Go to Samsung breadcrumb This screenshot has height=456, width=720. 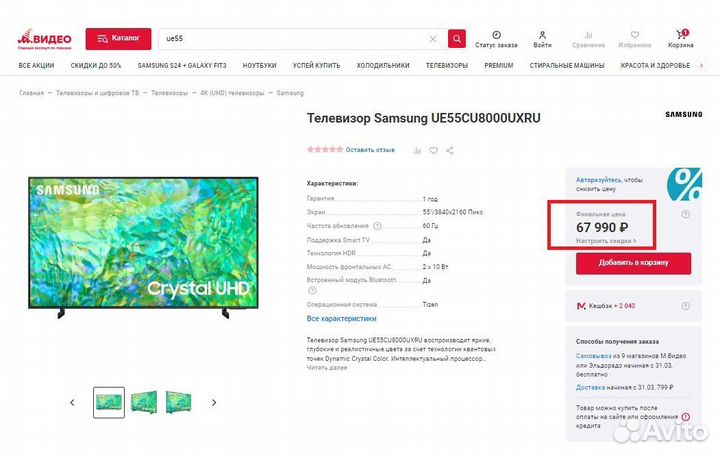pyautogui.click(x=290, y=93)
